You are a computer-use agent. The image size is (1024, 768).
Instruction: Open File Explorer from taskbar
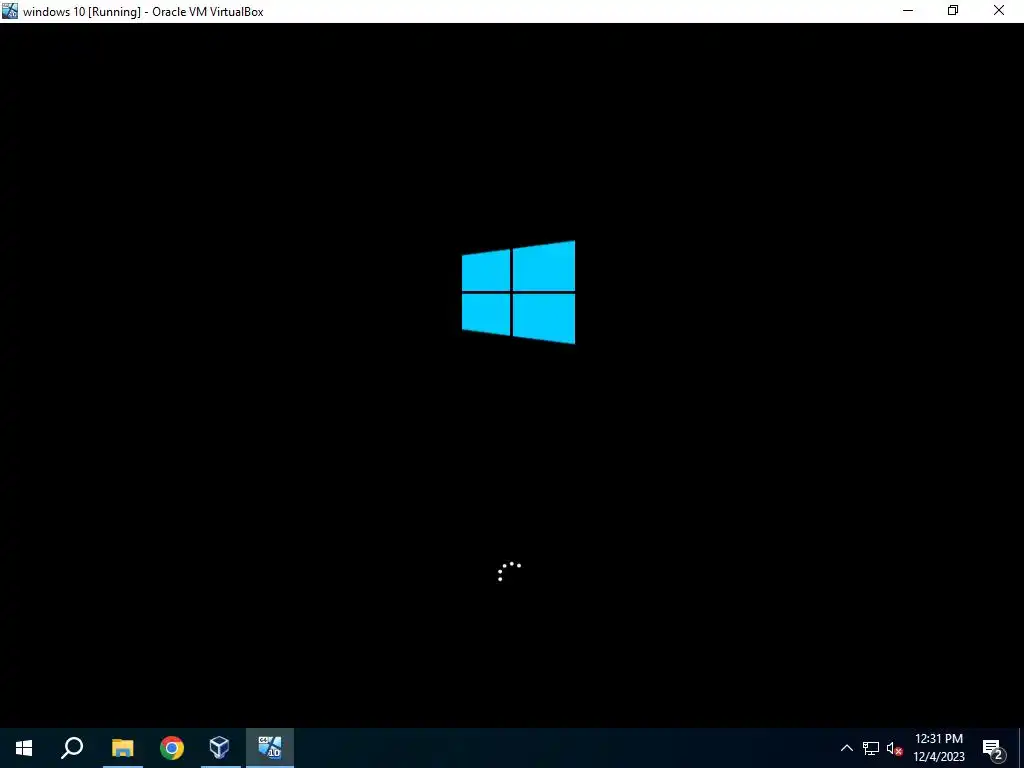(x=122, y=748)
